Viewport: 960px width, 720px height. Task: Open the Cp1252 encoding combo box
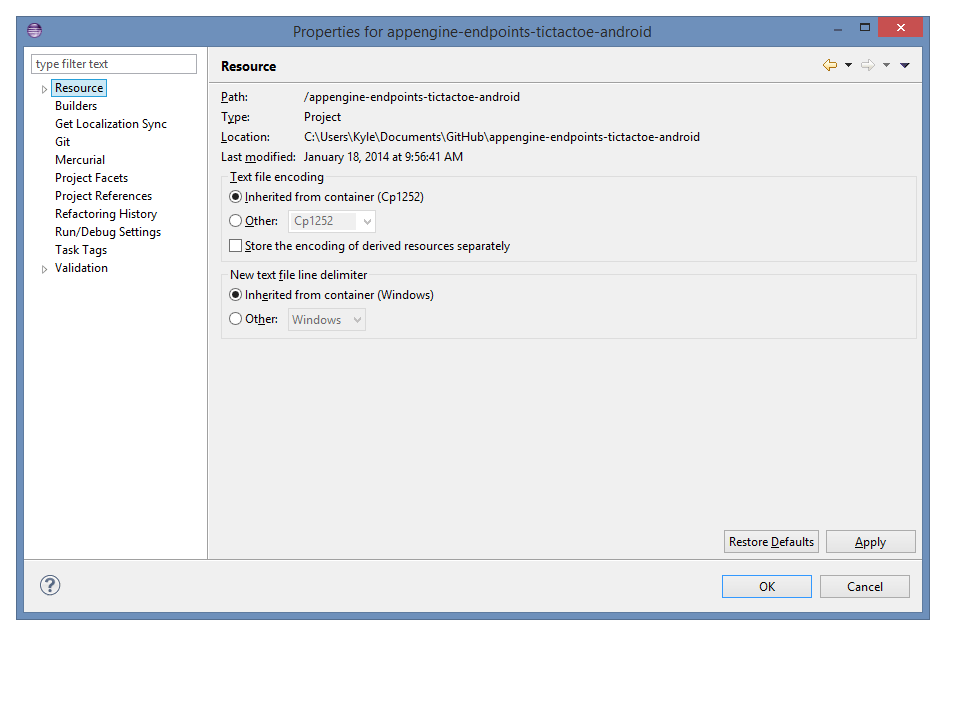point(332,221)
